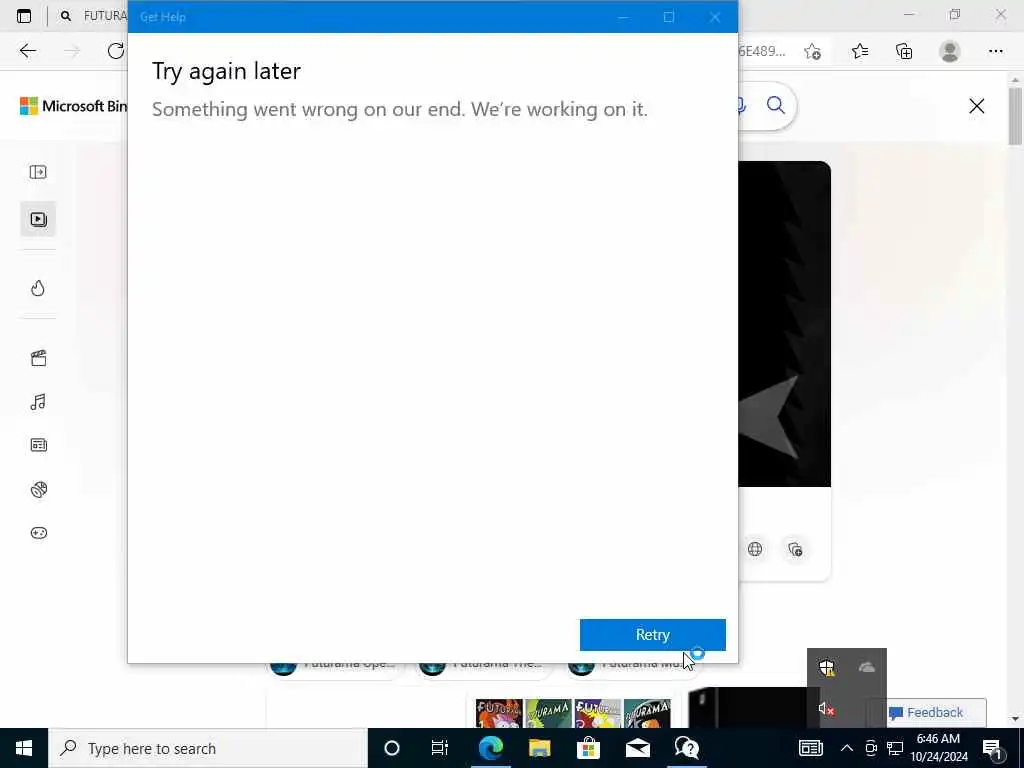1024x768 pixels.
Task: Click Get Help app icon on taskbar
Action: coord(686,748)
